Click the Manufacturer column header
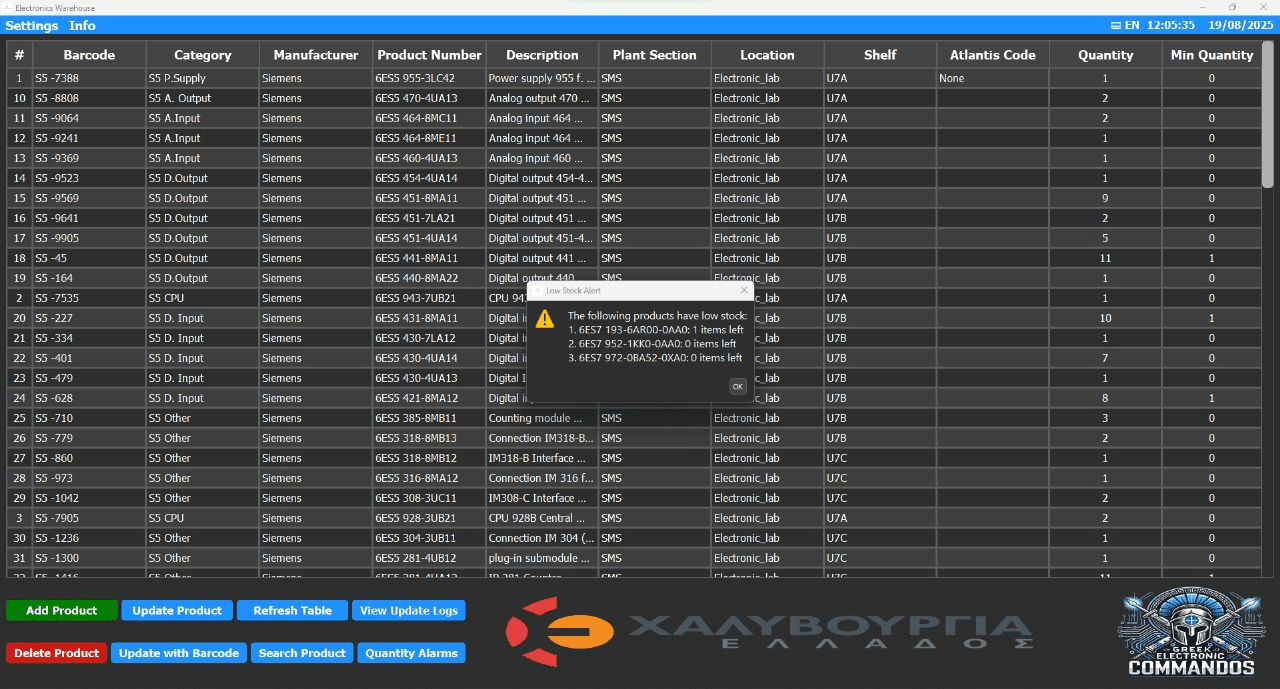Viewport: 1280px width, 689px height. 315,55
